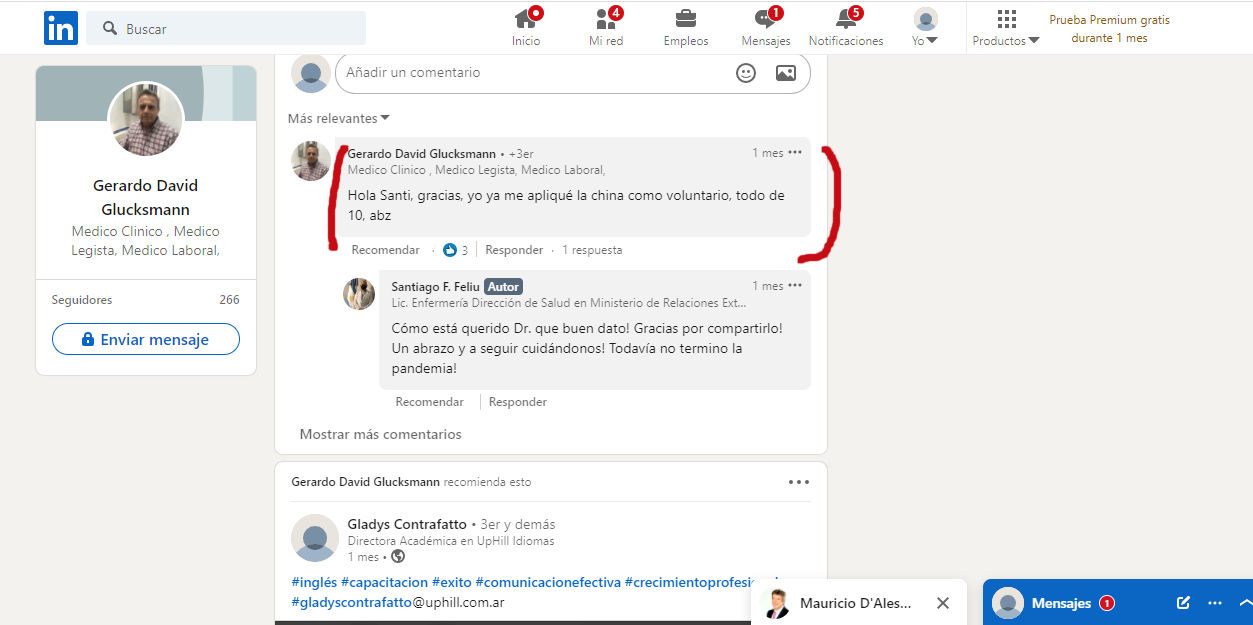Screen dimensions: 1253x625
Task: Open Gerardo David Glucksmann commenter avatar
Action: (x=311, y=161)
